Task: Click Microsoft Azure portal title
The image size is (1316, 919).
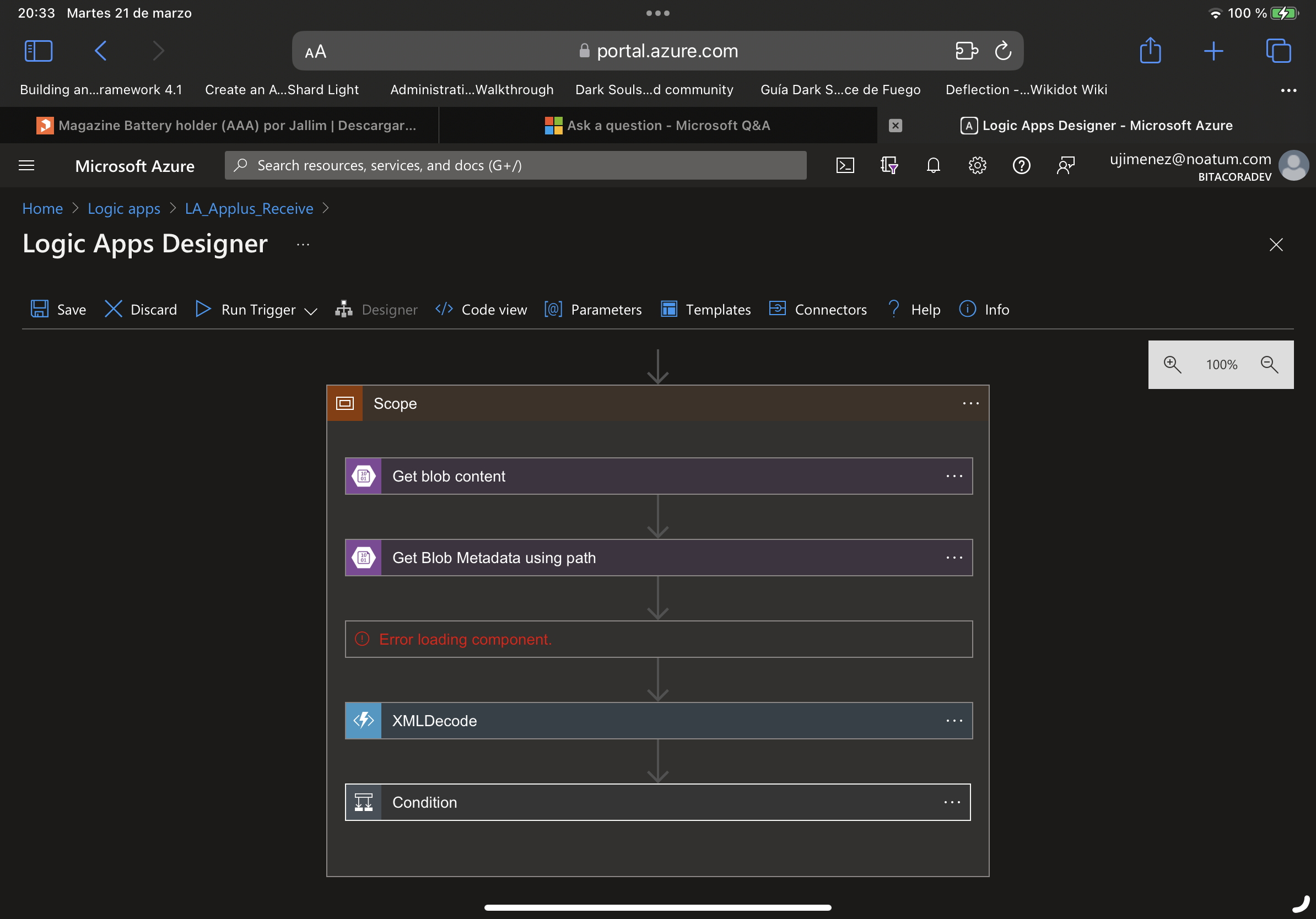Action: pos(134,166)
